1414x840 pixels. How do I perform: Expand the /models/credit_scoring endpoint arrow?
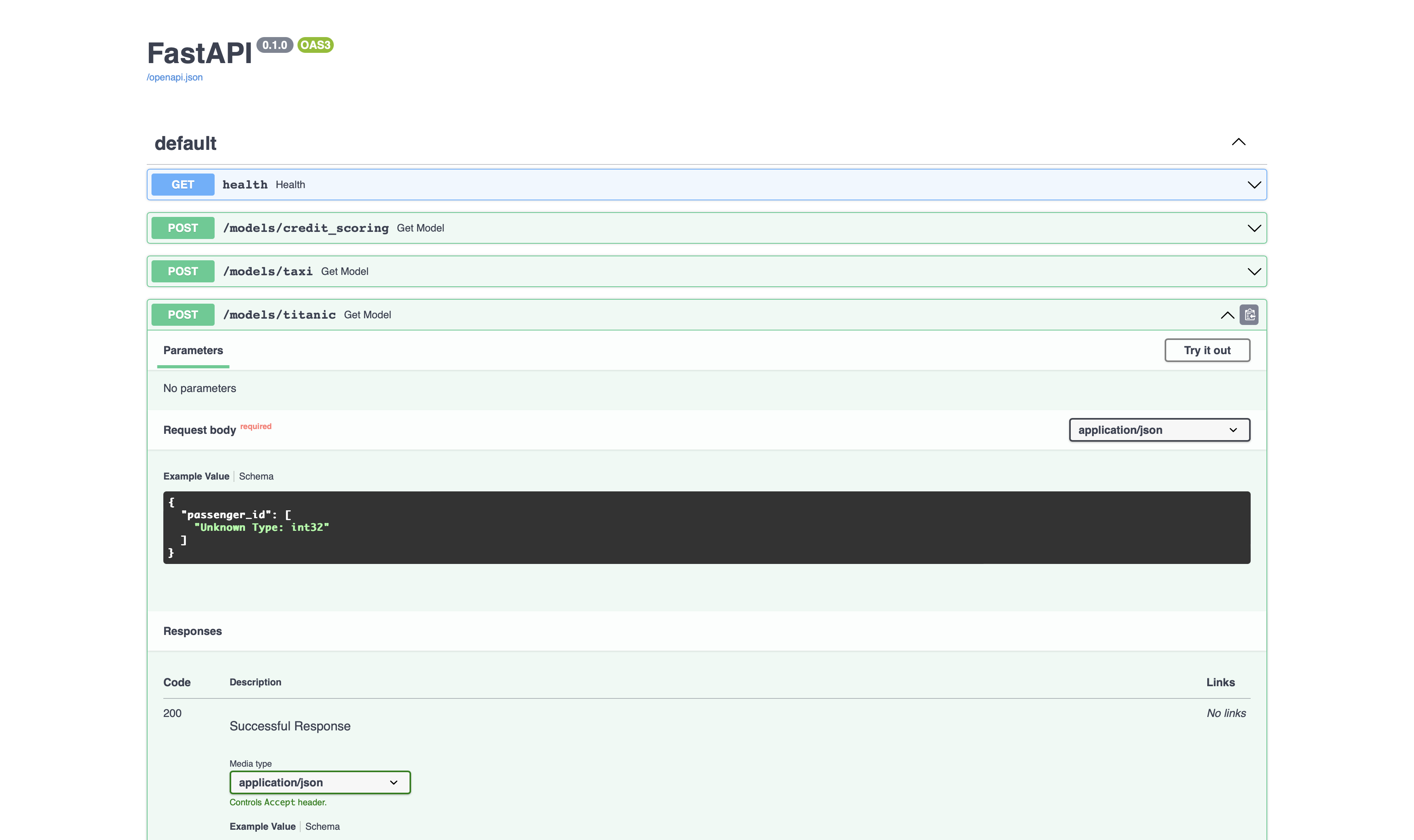(1254, 228)
